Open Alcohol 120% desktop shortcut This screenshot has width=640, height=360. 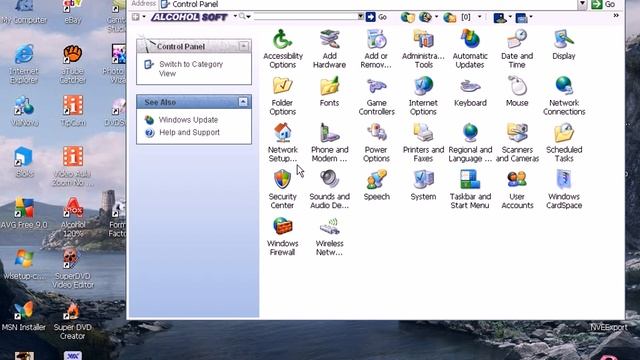(x=73, y=218)
